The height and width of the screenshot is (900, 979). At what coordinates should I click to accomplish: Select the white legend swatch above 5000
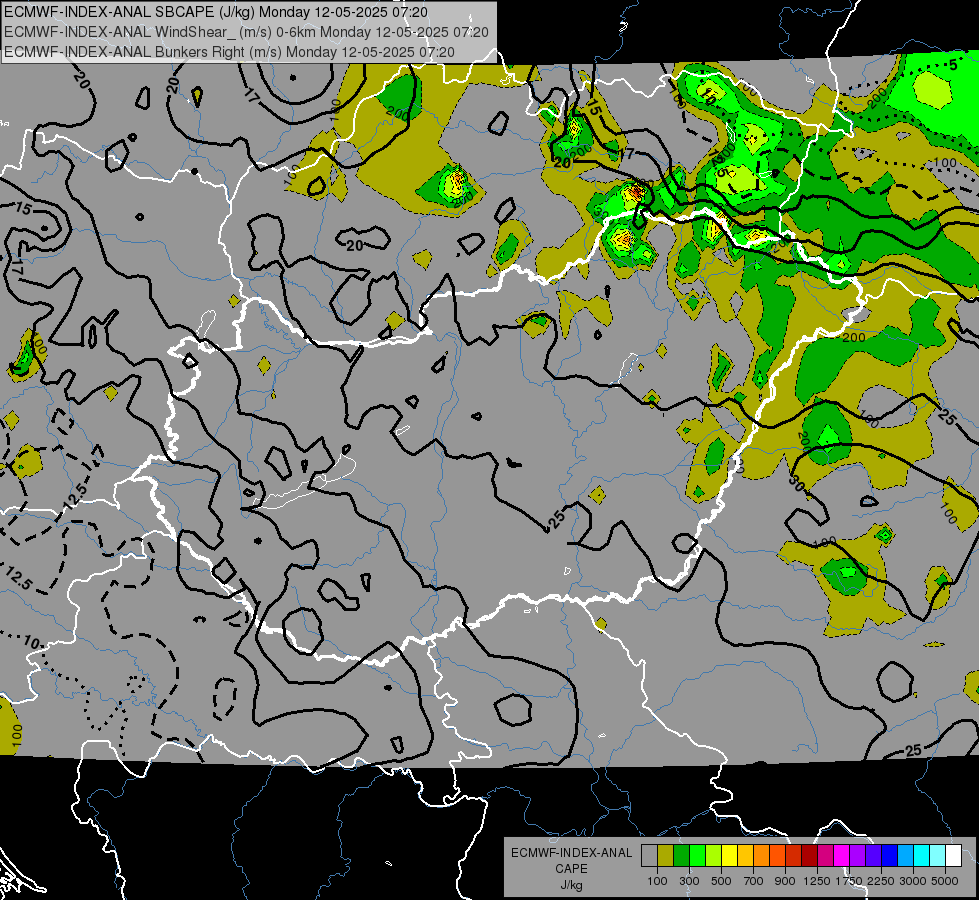pos(953,855)
